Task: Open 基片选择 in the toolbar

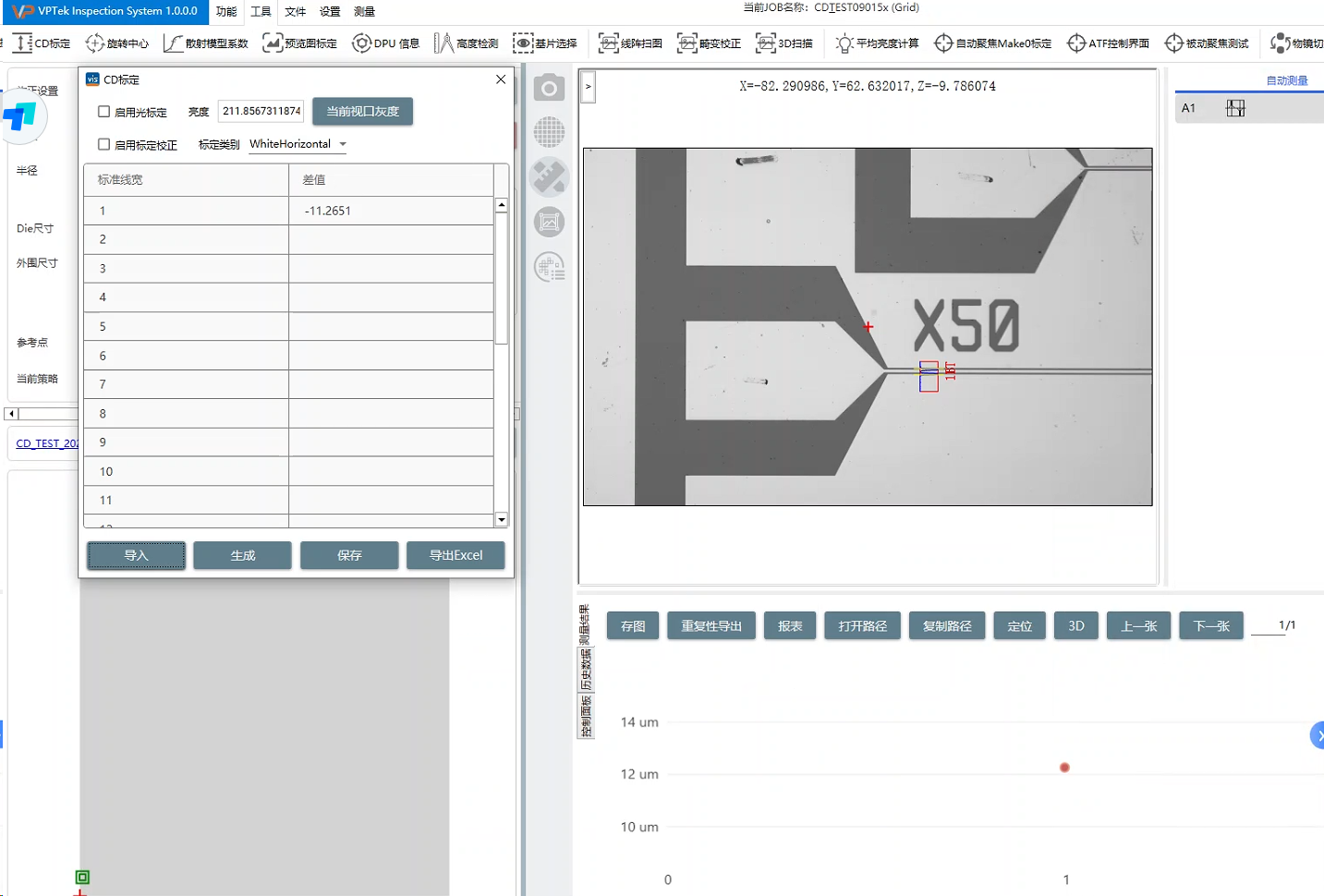Action: click(545, 43)
